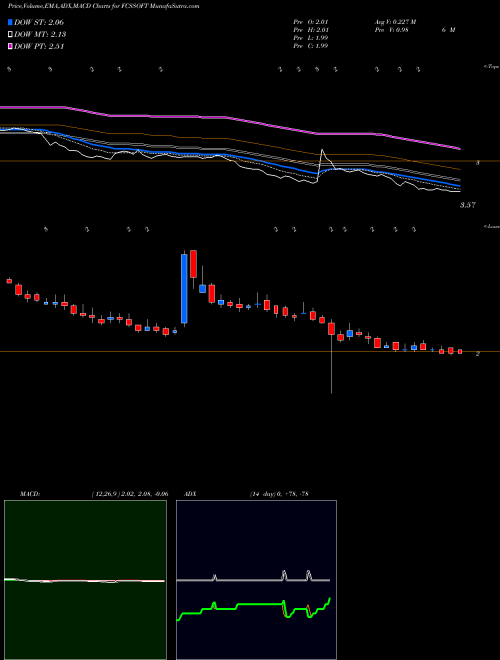Click the 'Pre O: 2.01' value
This screenshot has width=500, height=660.
(x=311, y=22)
